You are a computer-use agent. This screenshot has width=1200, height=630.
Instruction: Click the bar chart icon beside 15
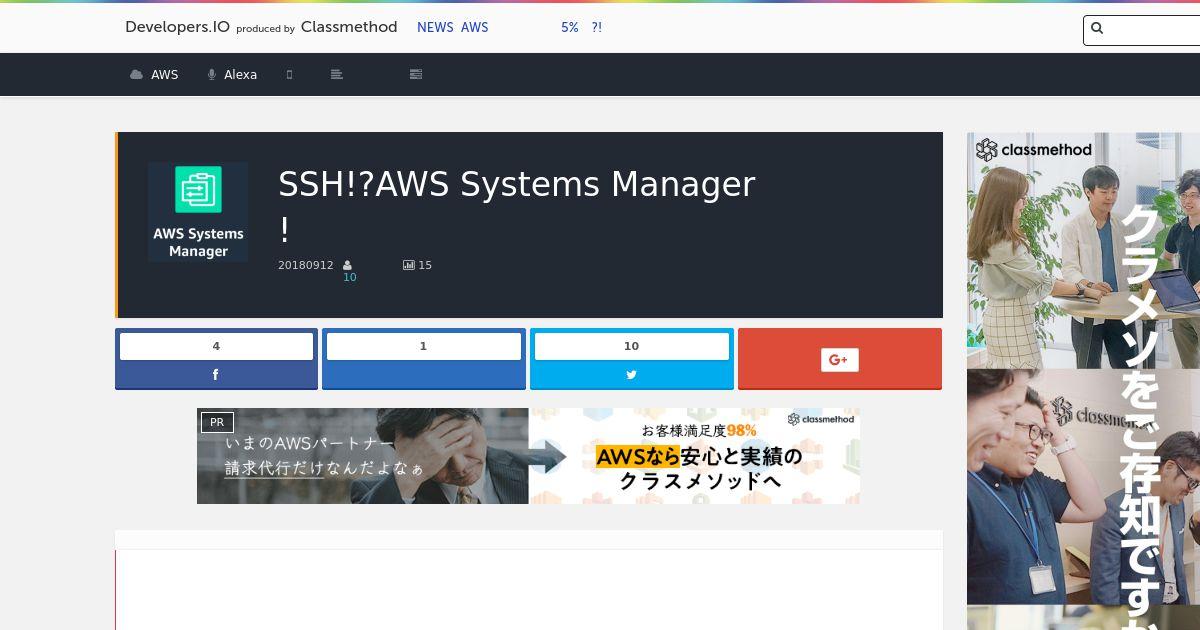tap(408, 265)
